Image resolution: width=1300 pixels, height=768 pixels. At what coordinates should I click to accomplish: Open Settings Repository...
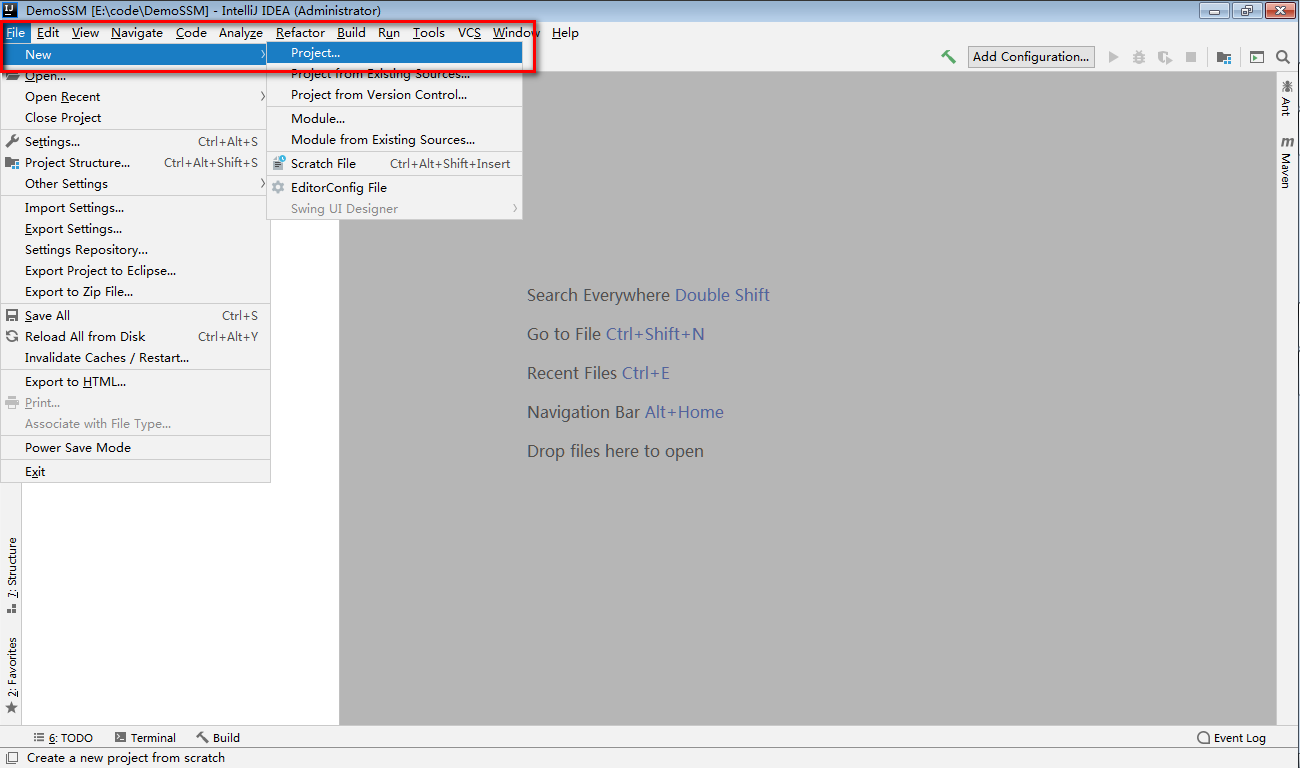click(x=135, y=250)
